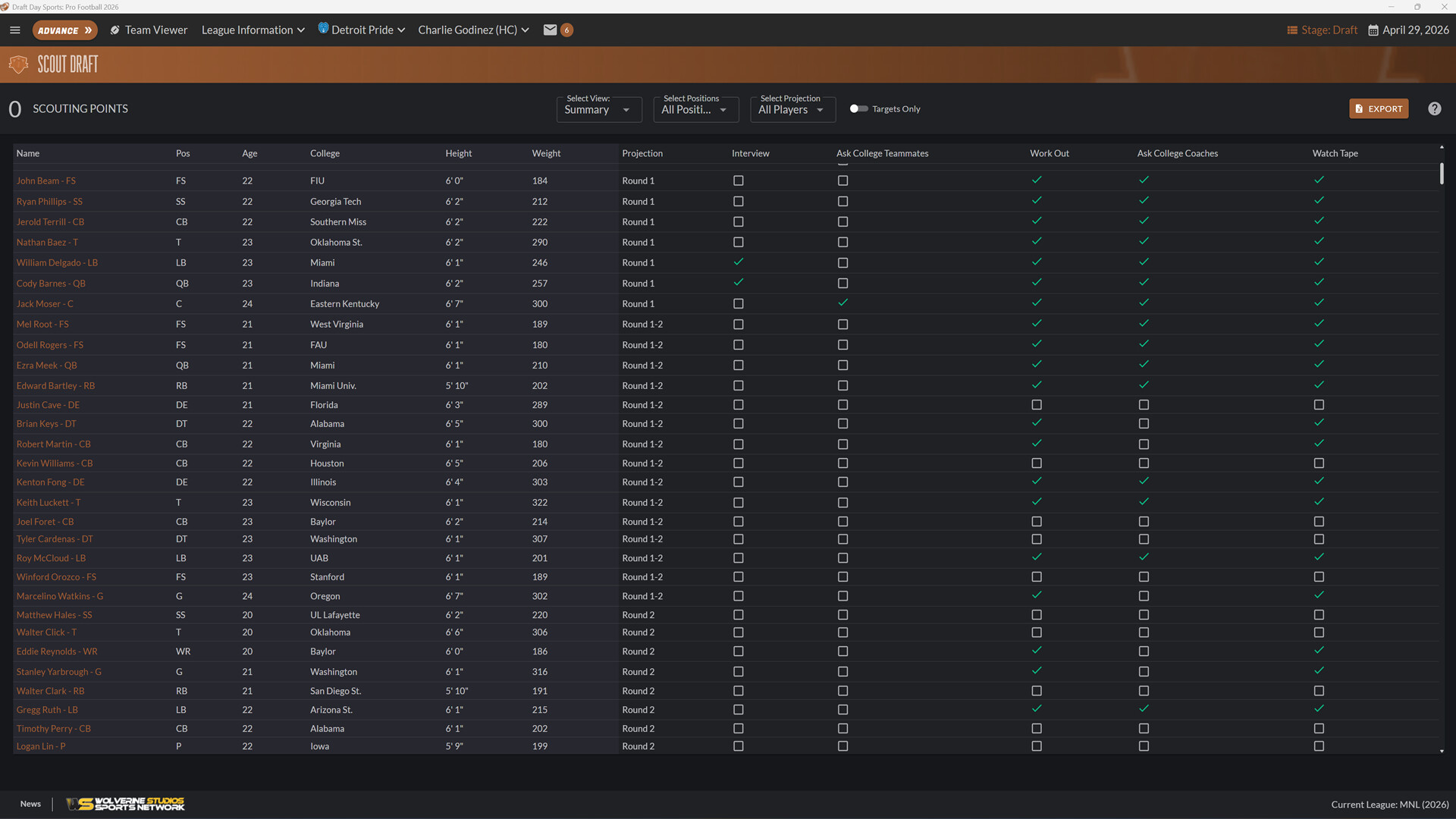Open the Select Positions dropdown
The width and height of the screenshot is (1456, 819).
click(695, 109)
